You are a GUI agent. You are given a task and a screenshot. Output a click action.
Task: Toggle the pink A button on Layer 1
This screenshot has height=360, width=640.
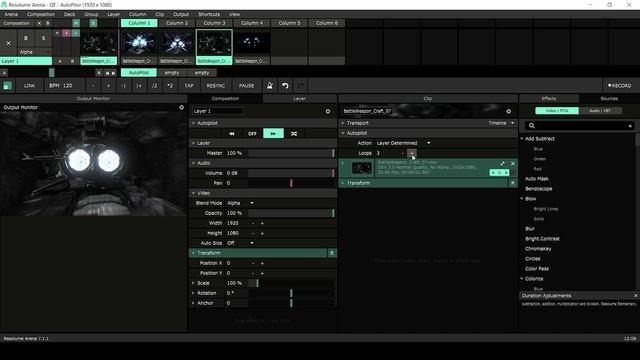(x=66, y=33)
